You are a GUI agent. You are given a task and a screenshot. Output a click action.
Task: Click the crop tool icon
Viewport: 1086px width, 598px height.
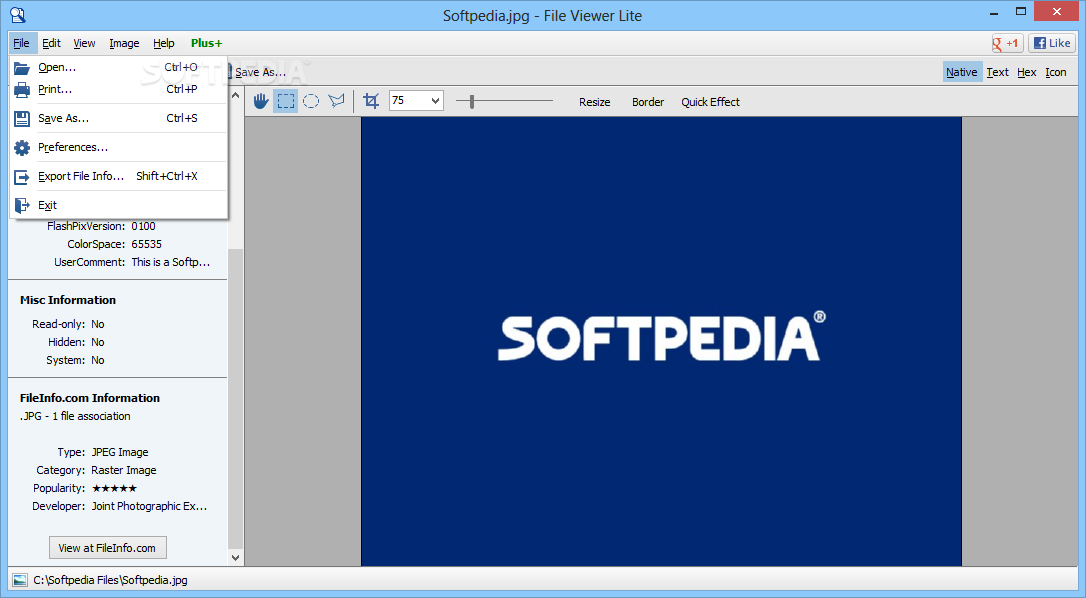(371, 101)
